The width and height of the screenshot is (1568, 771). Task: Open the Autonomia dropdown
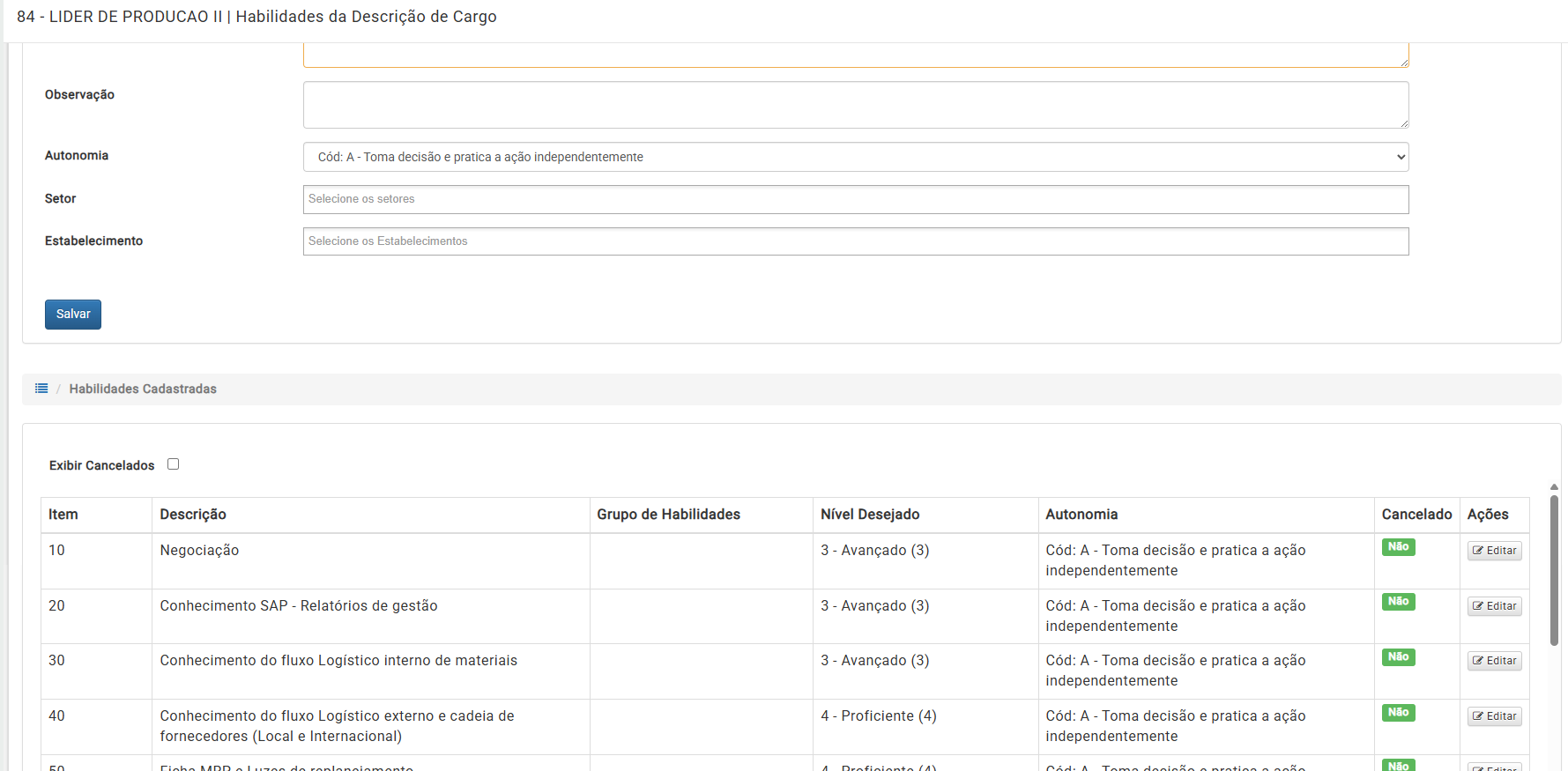pyautogui.click(x=855, y=157)
